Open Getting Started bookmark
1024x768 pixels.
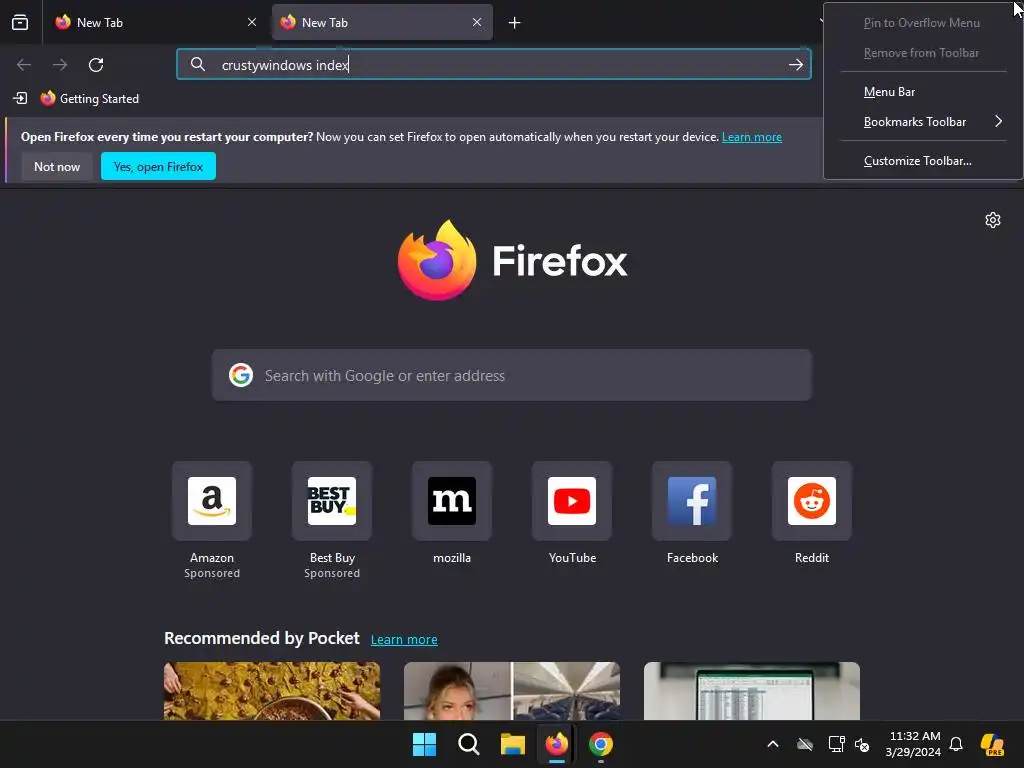90,99
